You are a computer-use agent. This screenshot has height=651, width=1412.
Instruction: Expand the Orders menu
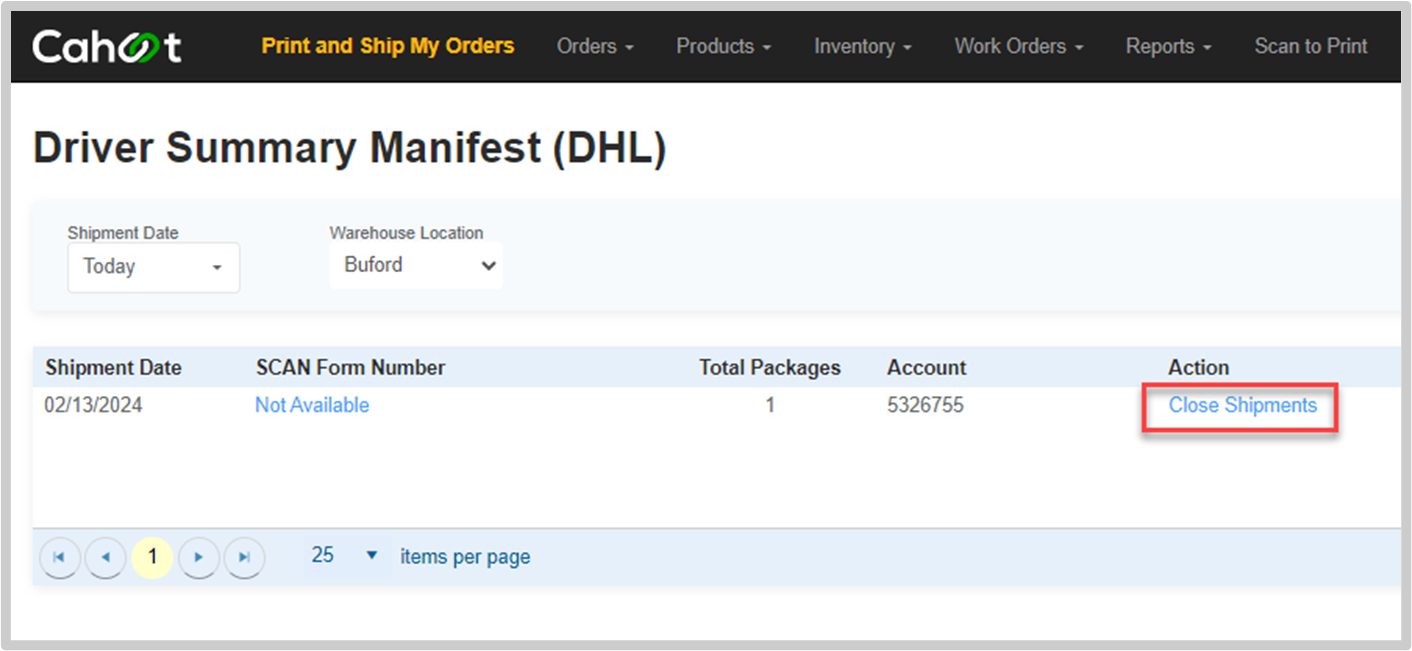595,46
